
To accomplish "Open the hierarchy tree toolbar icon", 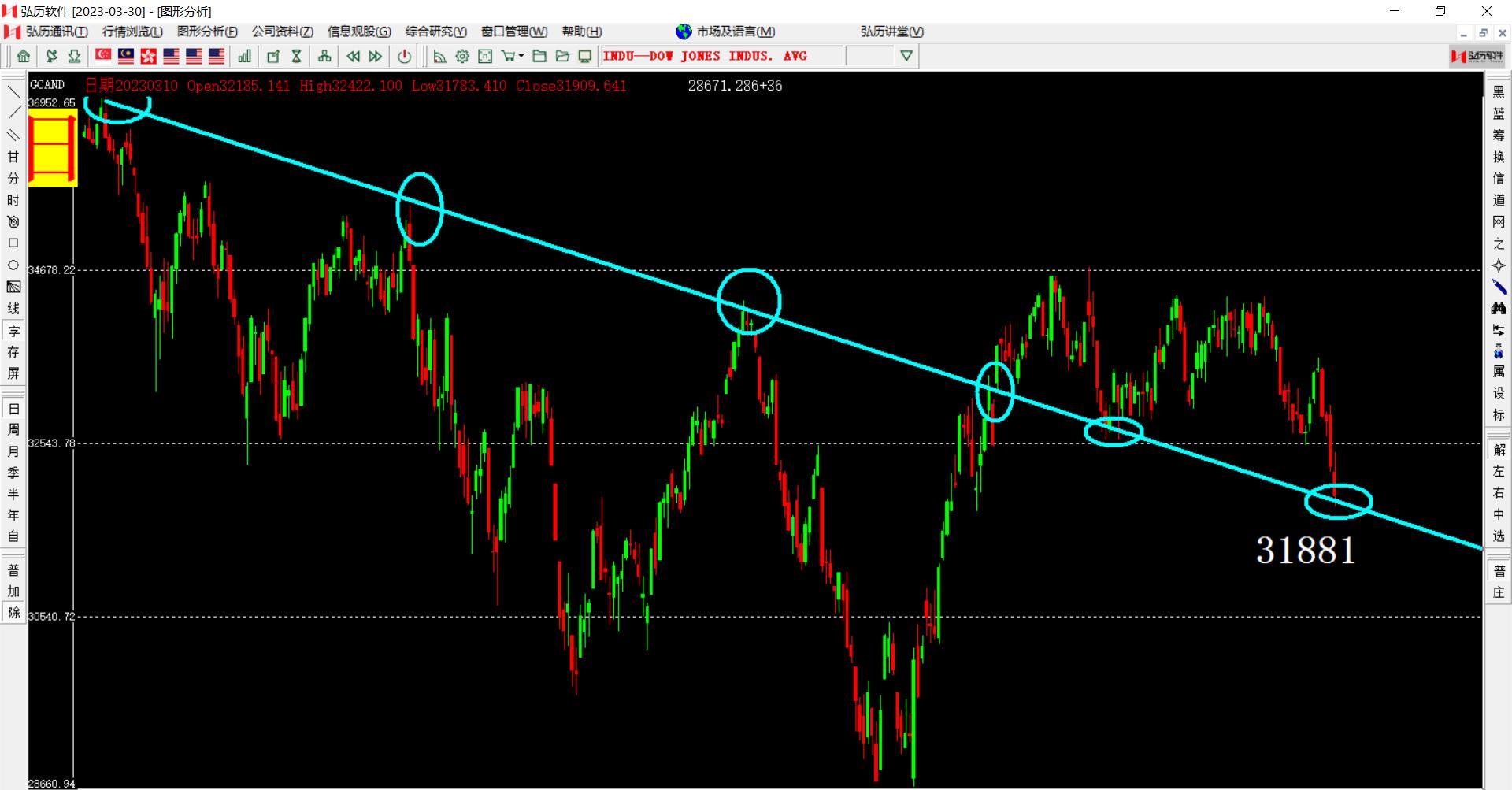I will coord(324,56).
